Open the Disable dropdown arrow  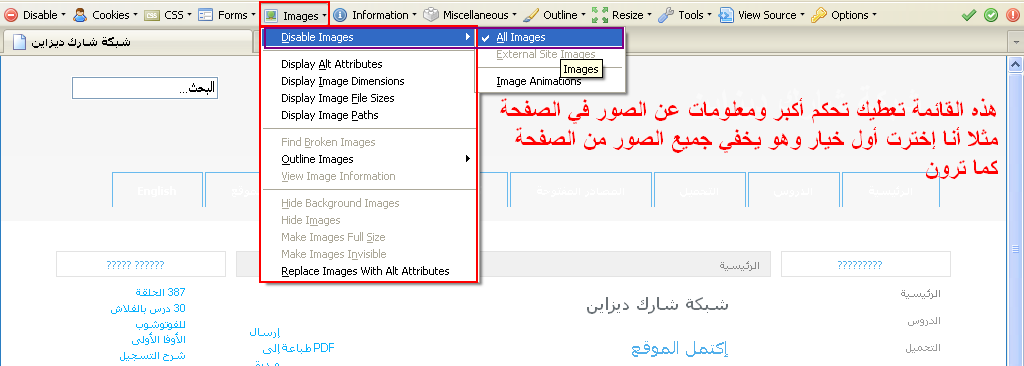(63, 15)
